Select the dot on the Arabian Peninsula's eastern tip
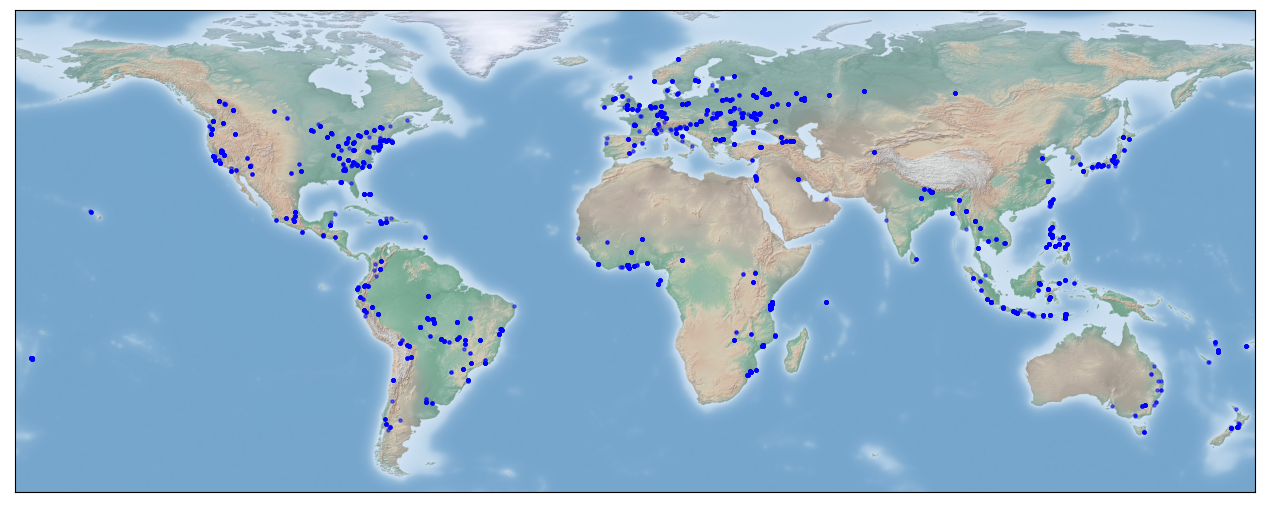The height and width of the screenshot is (507, 1264). coord(833,197)
